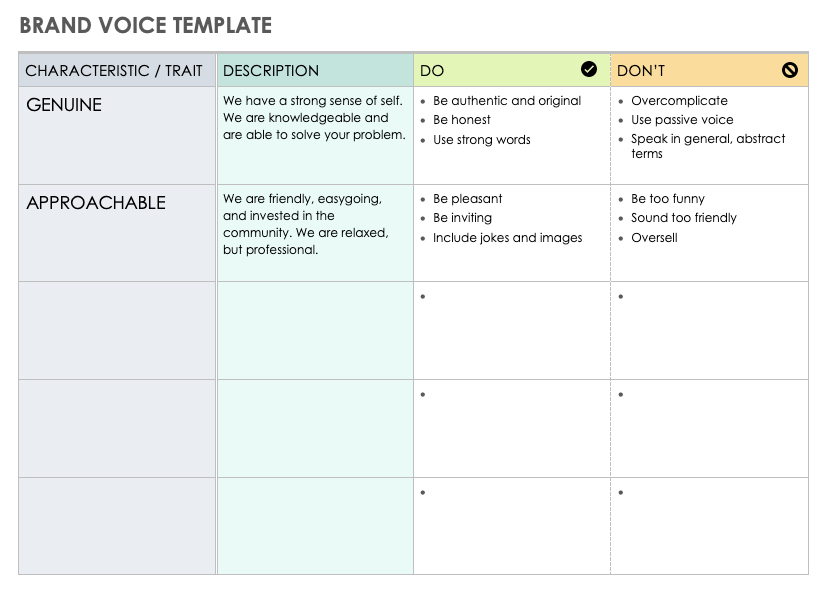Select the CHARACTERISTIC / TRAIT header cell
This screenshot has width=828, height=601.
click(x=114, y=71)
